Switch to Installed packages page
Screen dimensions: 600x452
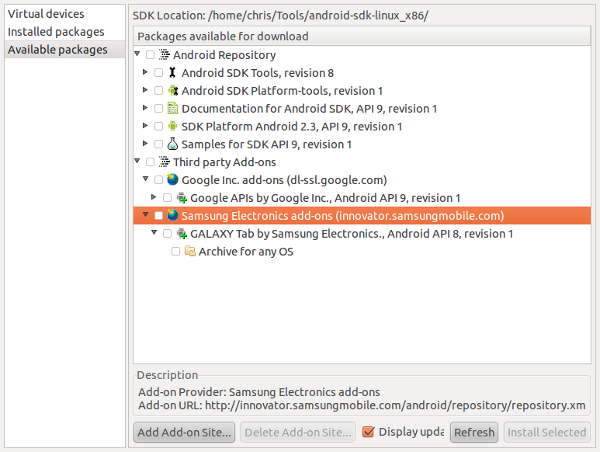tap(53, 33)
